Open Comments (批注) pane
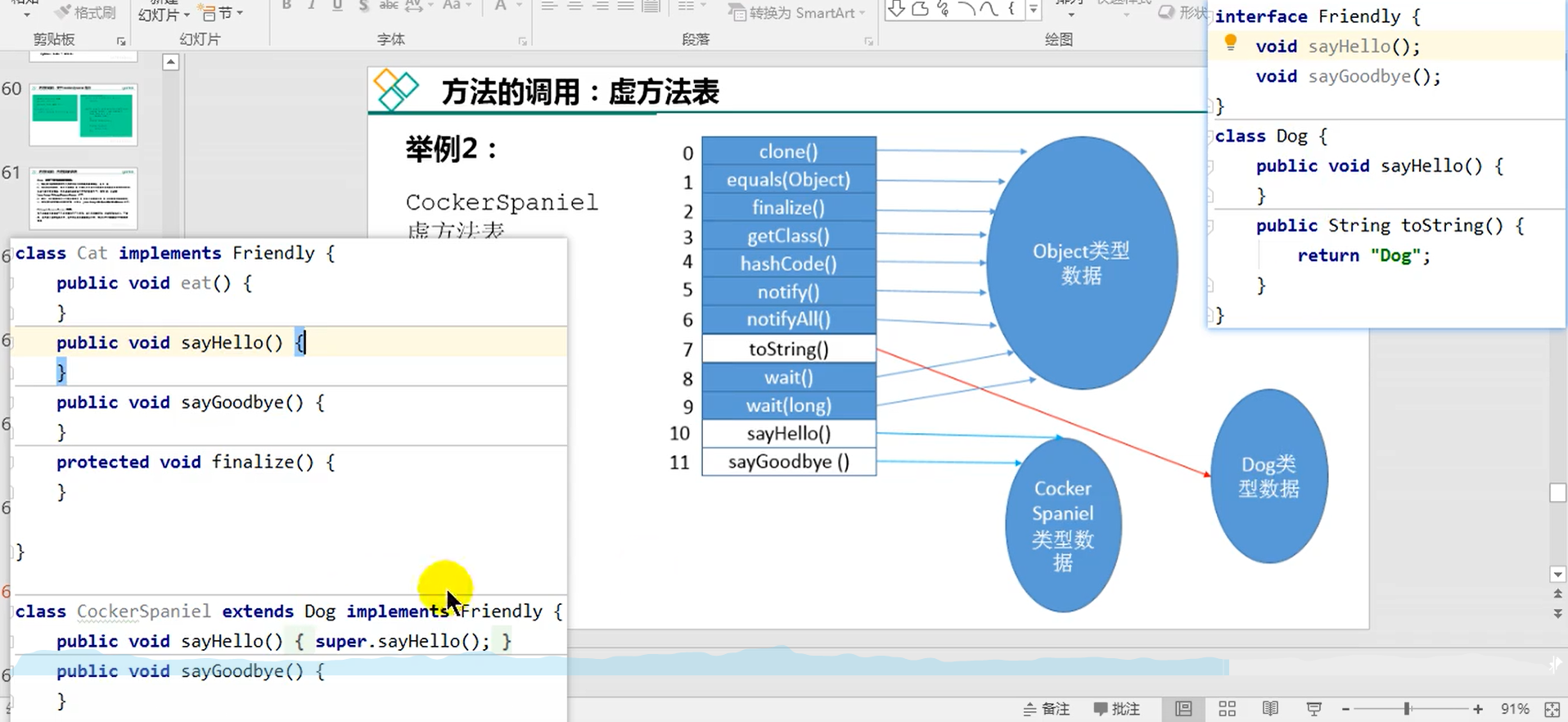This screenshot has width=1568, height=722. click(x=1116, y=709)
